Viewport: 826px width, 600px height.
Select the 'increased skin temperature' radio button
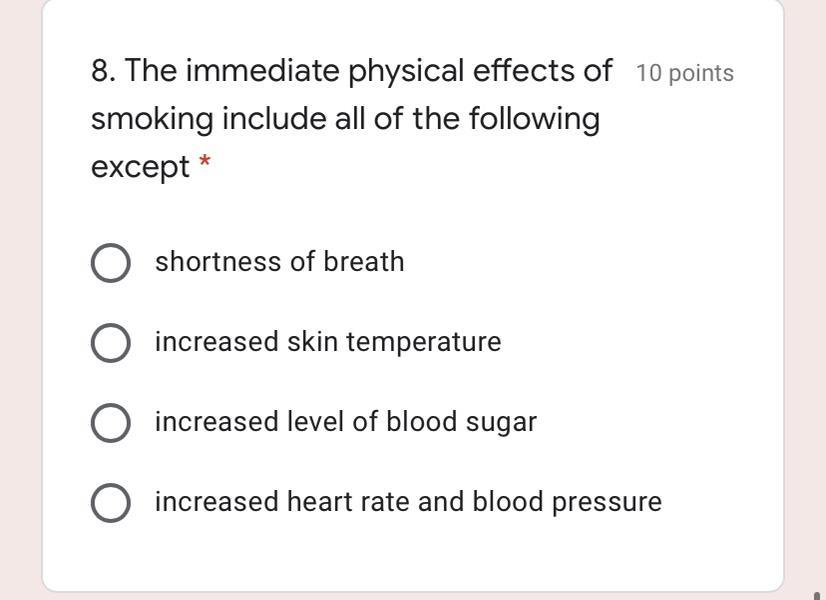click(x=111, y=343)
